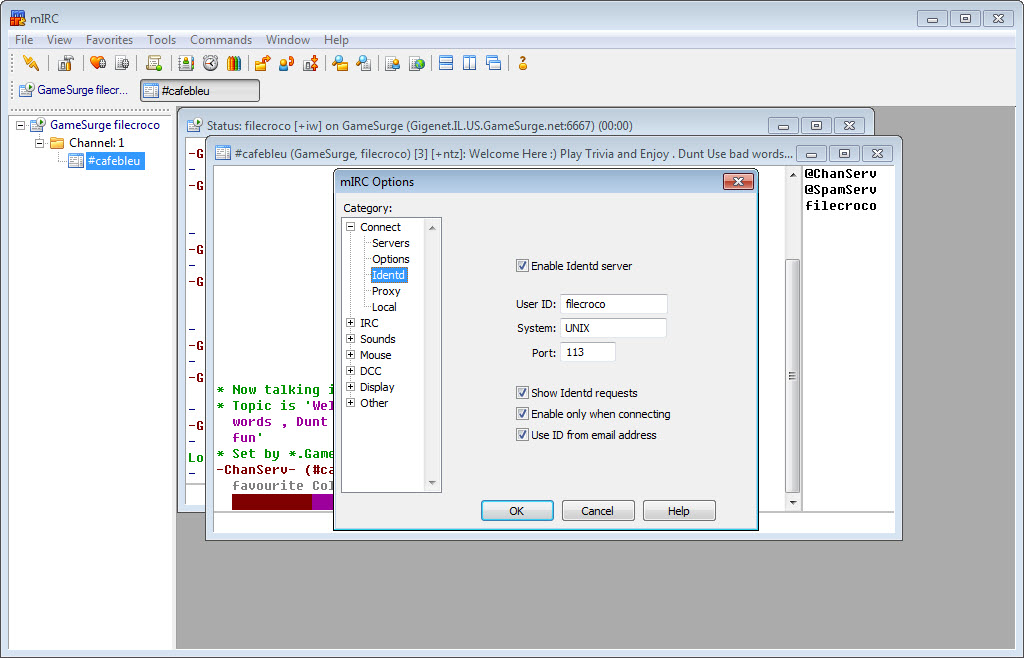Image resolution: width=1024 pixels, height=658 pixels.
Task: Open the Favorites menu
Action: 109,40
